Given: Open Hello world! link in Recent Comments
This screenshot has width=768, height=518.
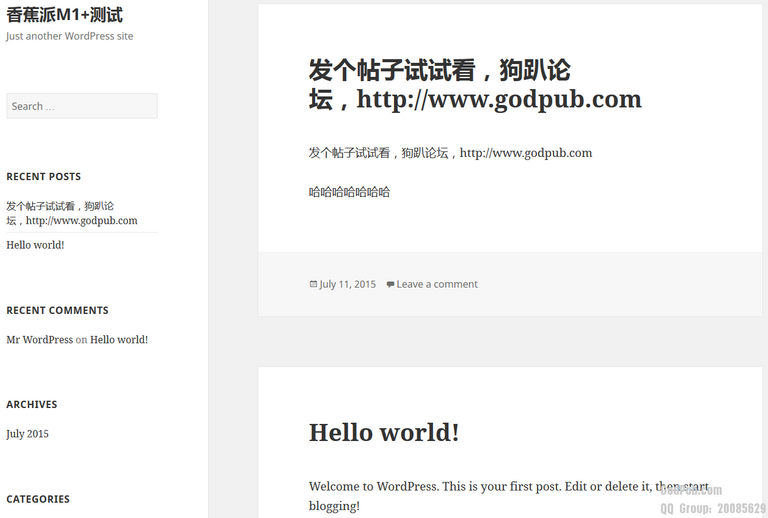Looking at the screenshot, I should coord(119,339).
